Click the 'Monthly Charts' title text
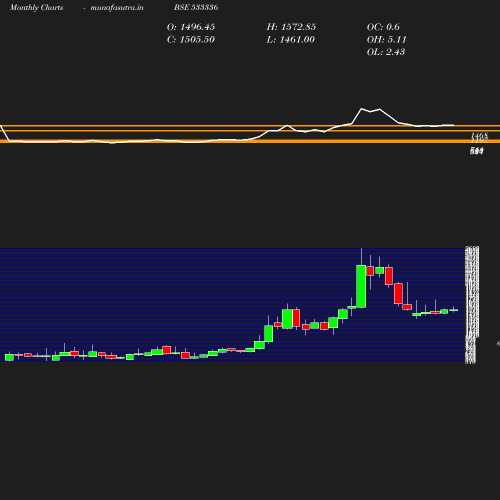 click(x=36, y=8)
